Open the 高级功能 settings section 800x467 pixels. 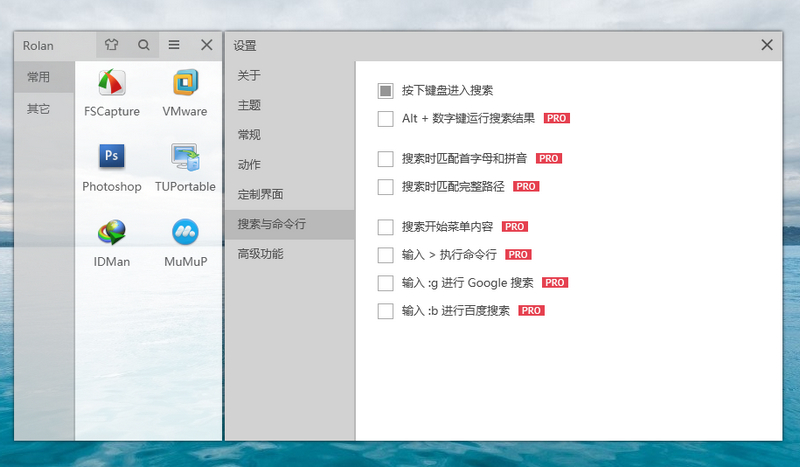pyautogui.click(x=260, y=254)
